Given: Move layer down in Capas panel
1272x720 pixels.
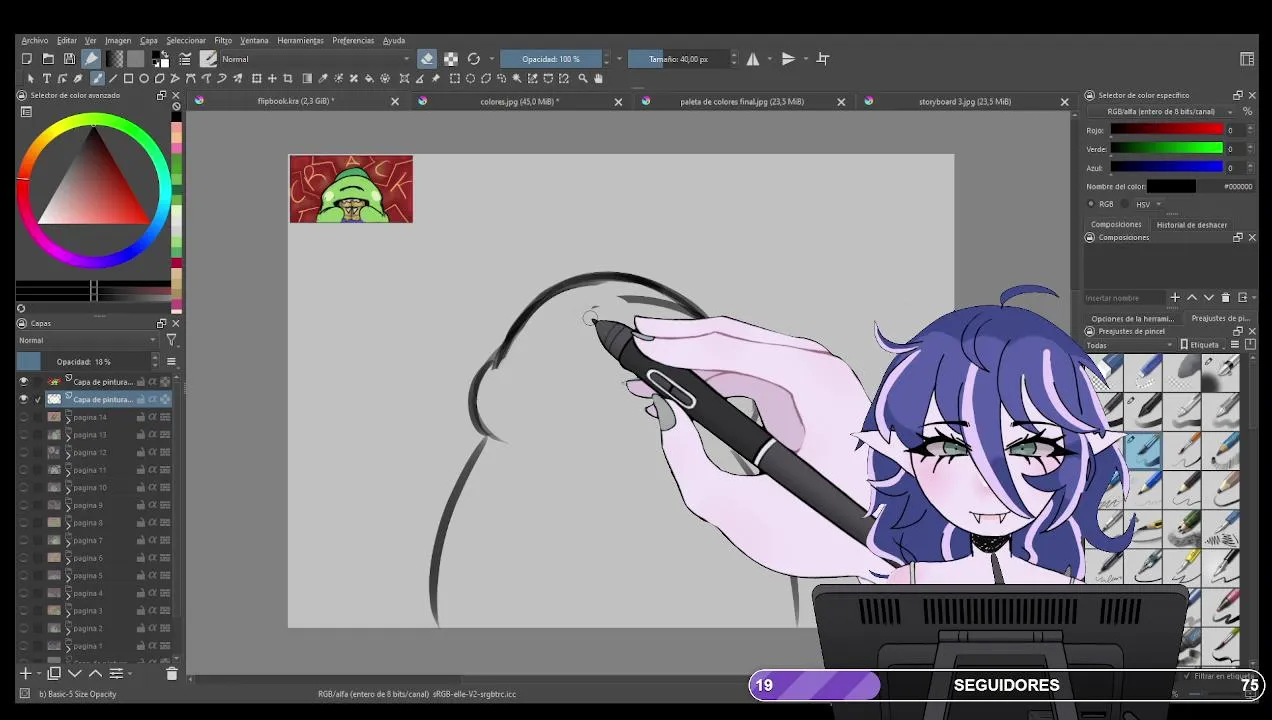Looking at the screenshot, I should [x=74, y=674].
